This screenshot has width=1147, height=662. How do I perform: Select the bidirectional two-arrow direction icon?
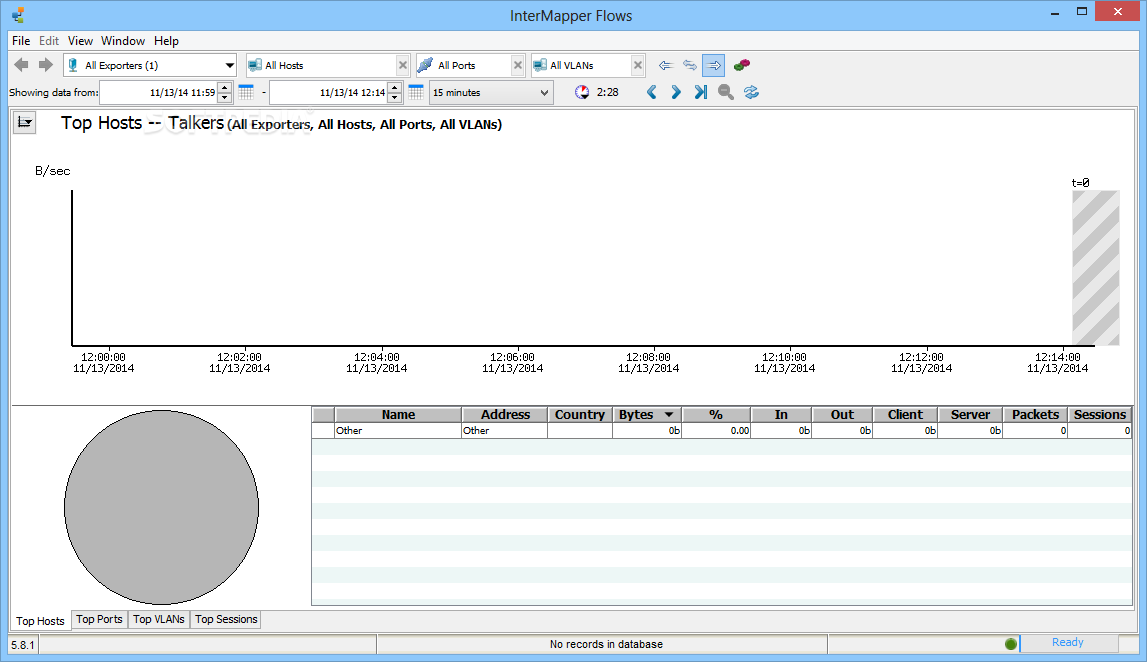pos(690,65)
